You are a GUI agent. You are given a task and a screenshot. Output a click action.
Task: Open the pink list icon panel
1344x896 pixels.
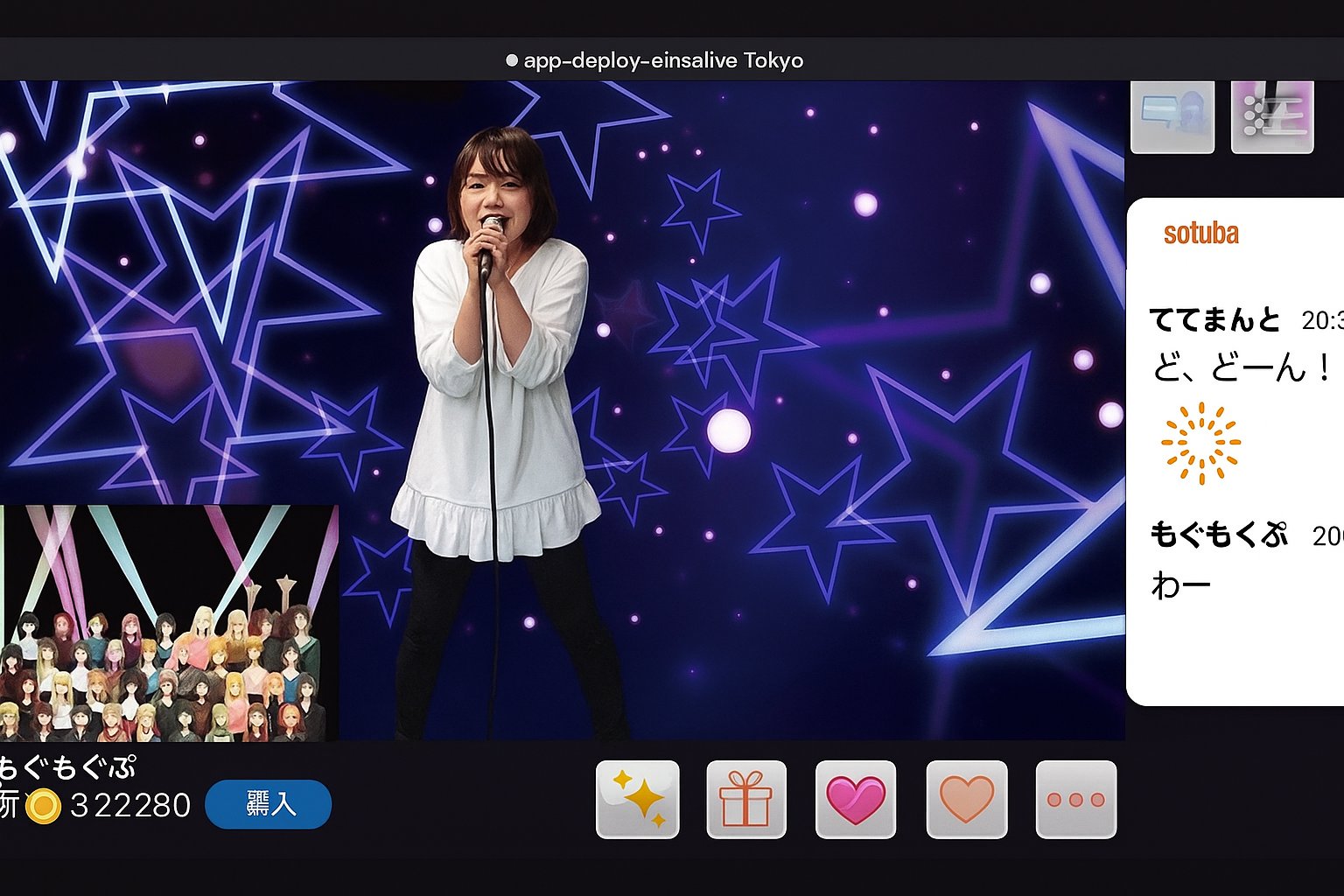[1271, 116]
